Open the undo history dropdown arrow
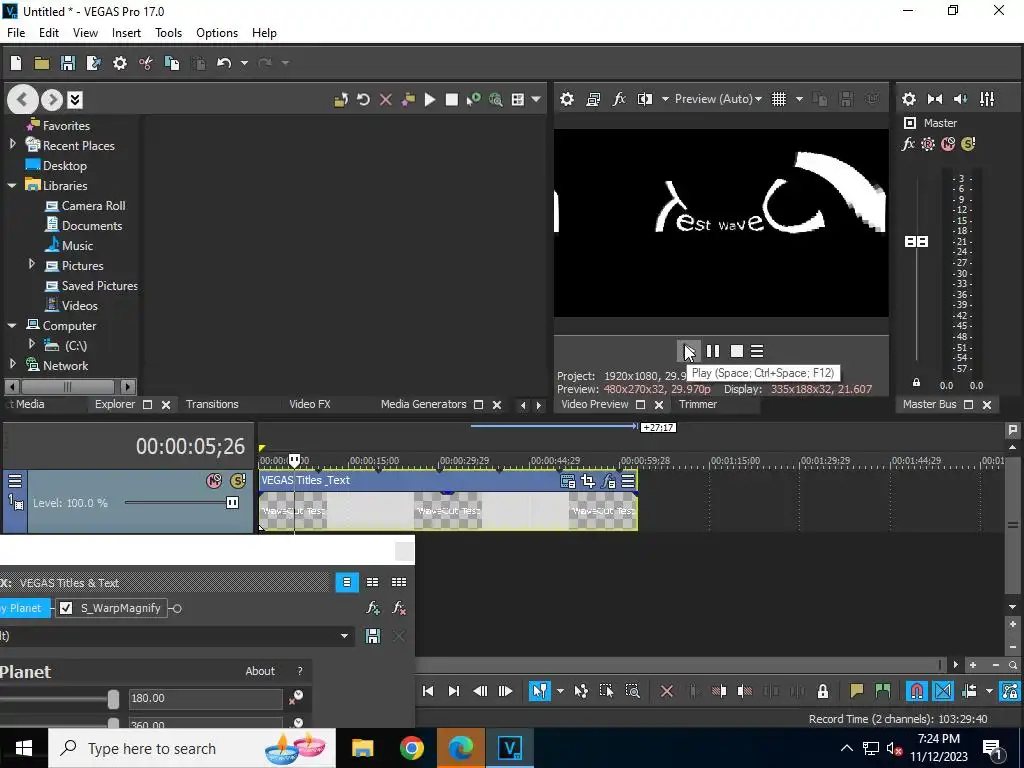The image size is (1024, 768). click(x=244, y=63)
